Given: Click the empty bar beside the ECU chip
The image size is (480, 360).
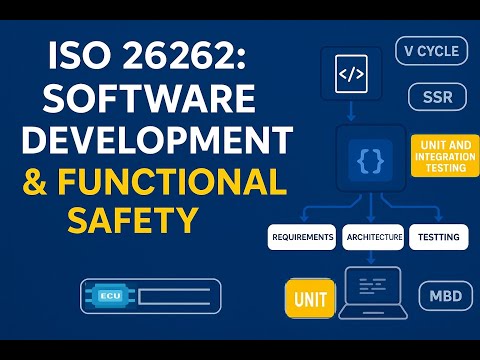Looking at the screenshot, I should click(x=174, y=296).
